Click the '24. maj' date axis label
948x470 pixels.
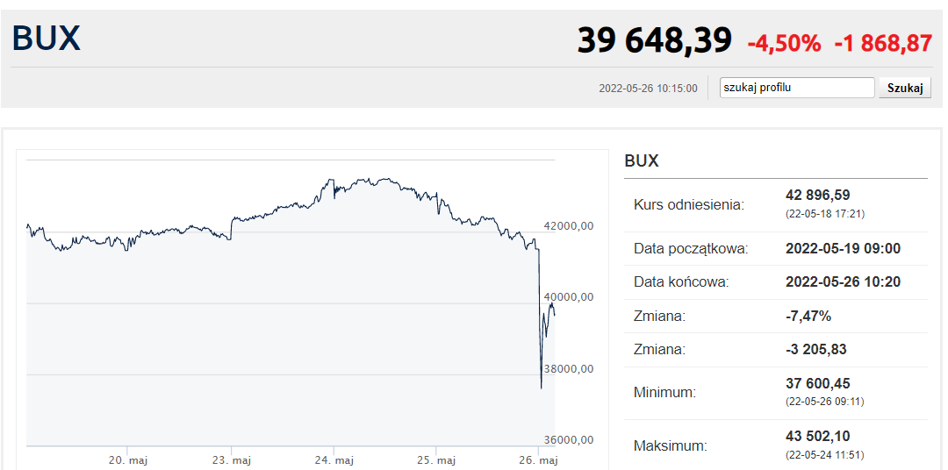pos(336,460)
